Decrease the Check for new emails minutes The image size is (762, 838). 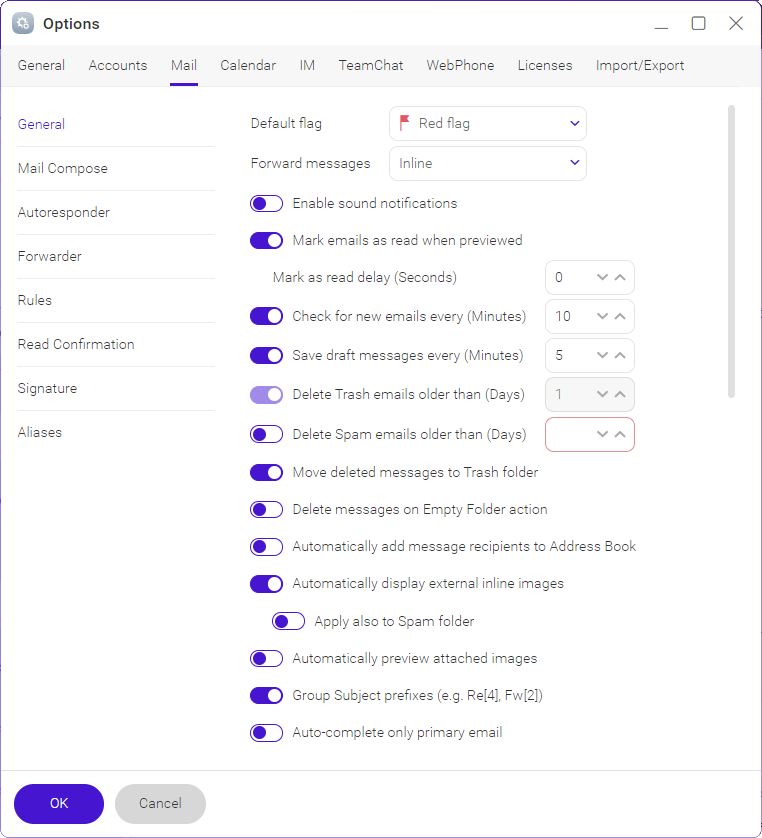pos(602,316)
